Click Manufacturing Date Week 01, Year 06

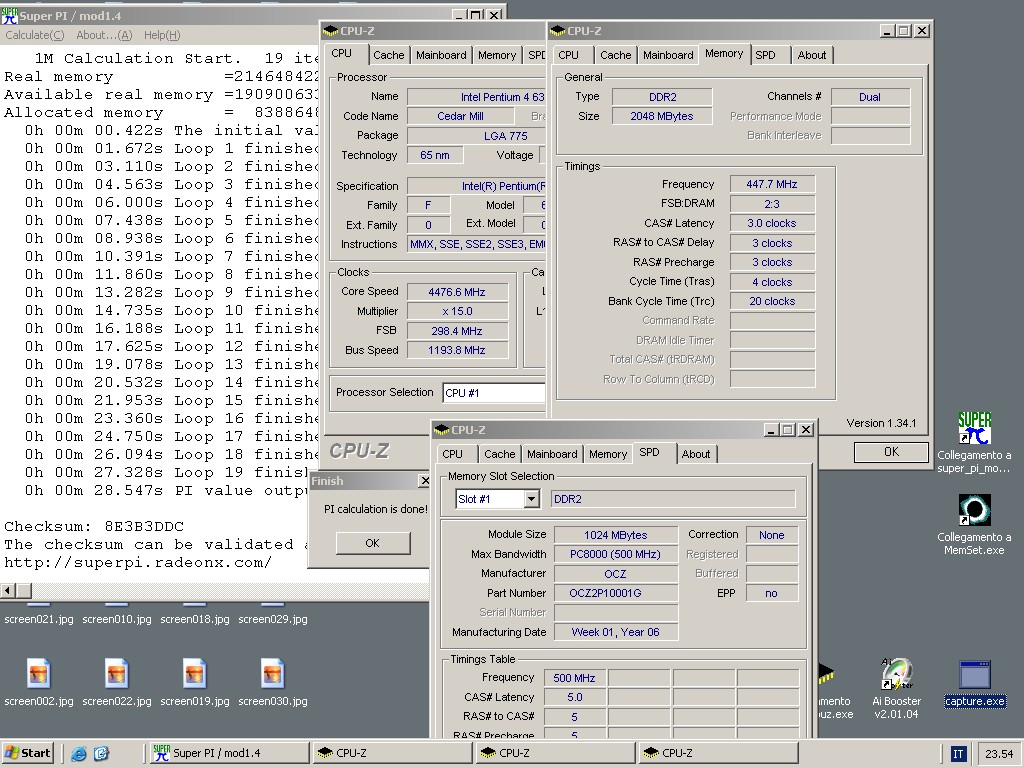[x=616, y=632]
